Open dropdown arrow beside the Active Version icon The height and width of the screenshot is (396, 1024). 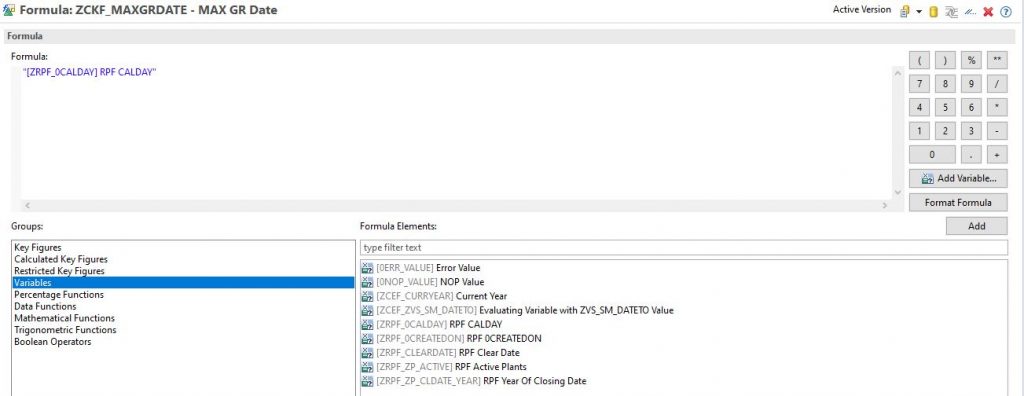coord(919,12)
